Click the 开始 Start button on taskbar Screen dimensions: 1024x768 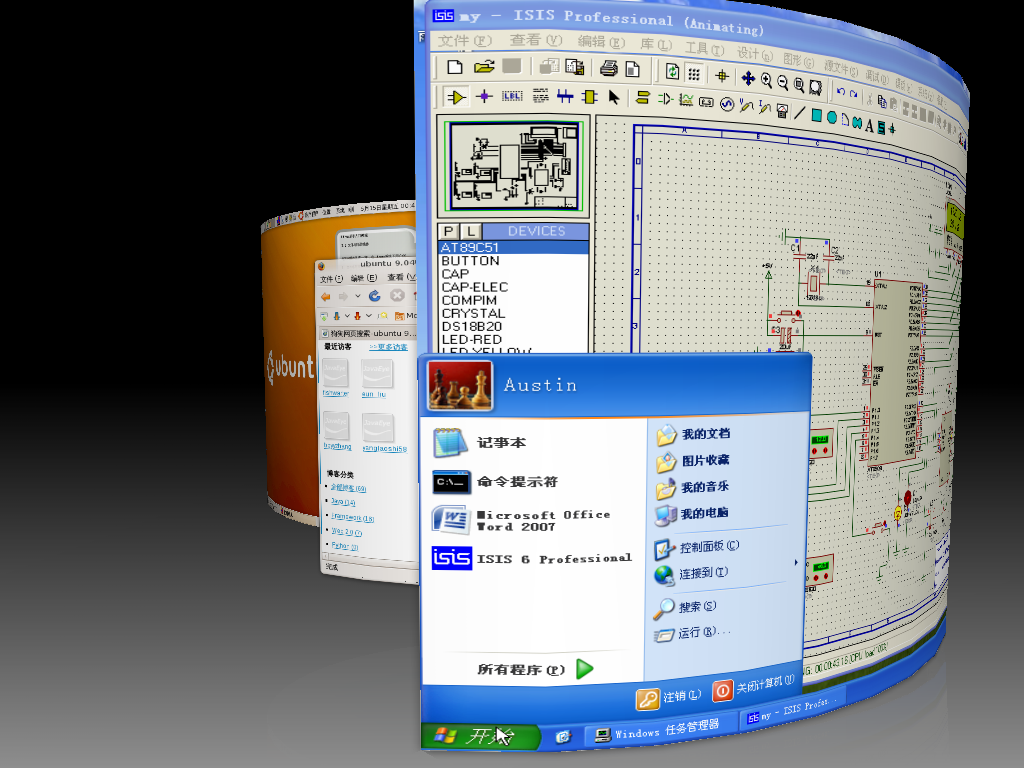point(481,737)
